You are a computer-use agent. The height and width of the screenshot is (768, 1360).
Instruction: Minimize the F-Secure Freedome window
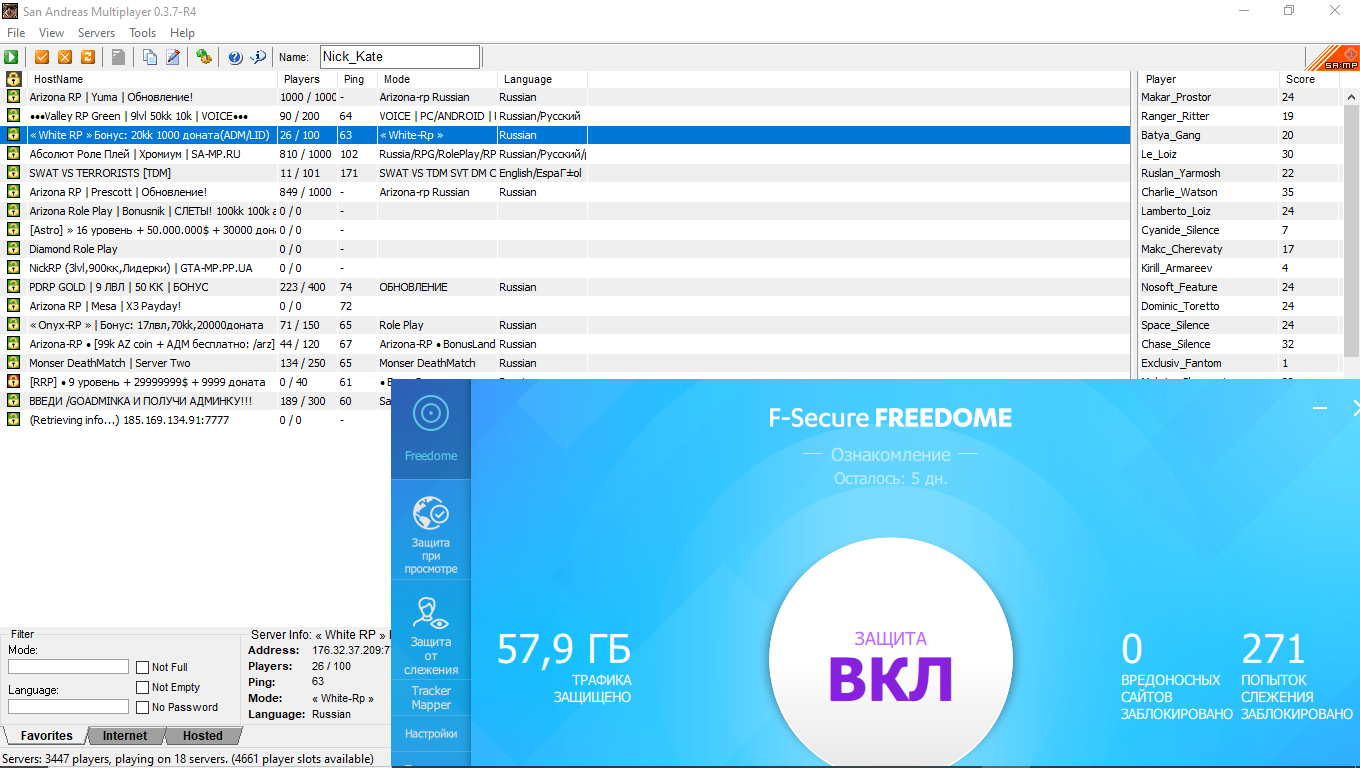(1320, 408)
